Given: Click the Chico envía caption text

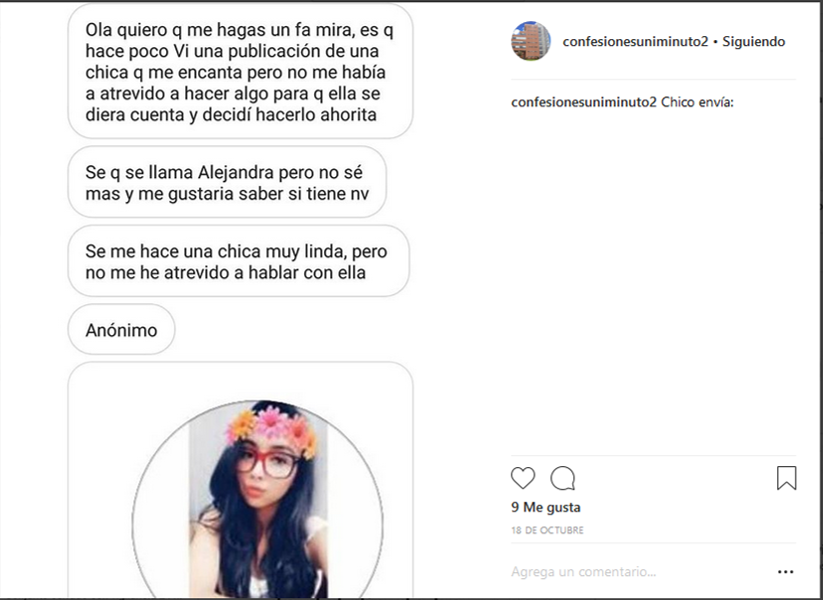Looking at the screenshot, I should tap(697, 102).
